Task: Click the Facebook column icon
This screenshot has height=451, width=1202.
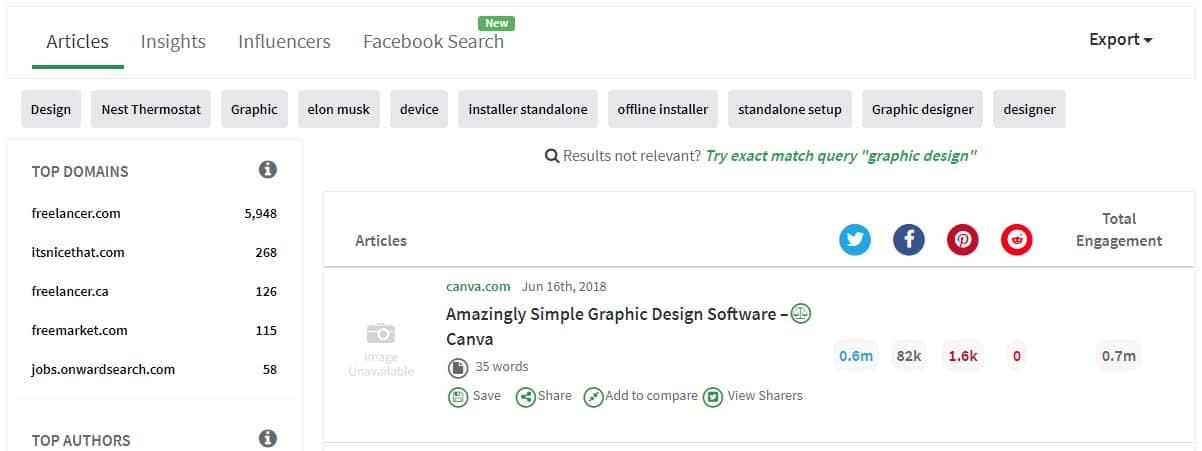Action: coord(909,240)
